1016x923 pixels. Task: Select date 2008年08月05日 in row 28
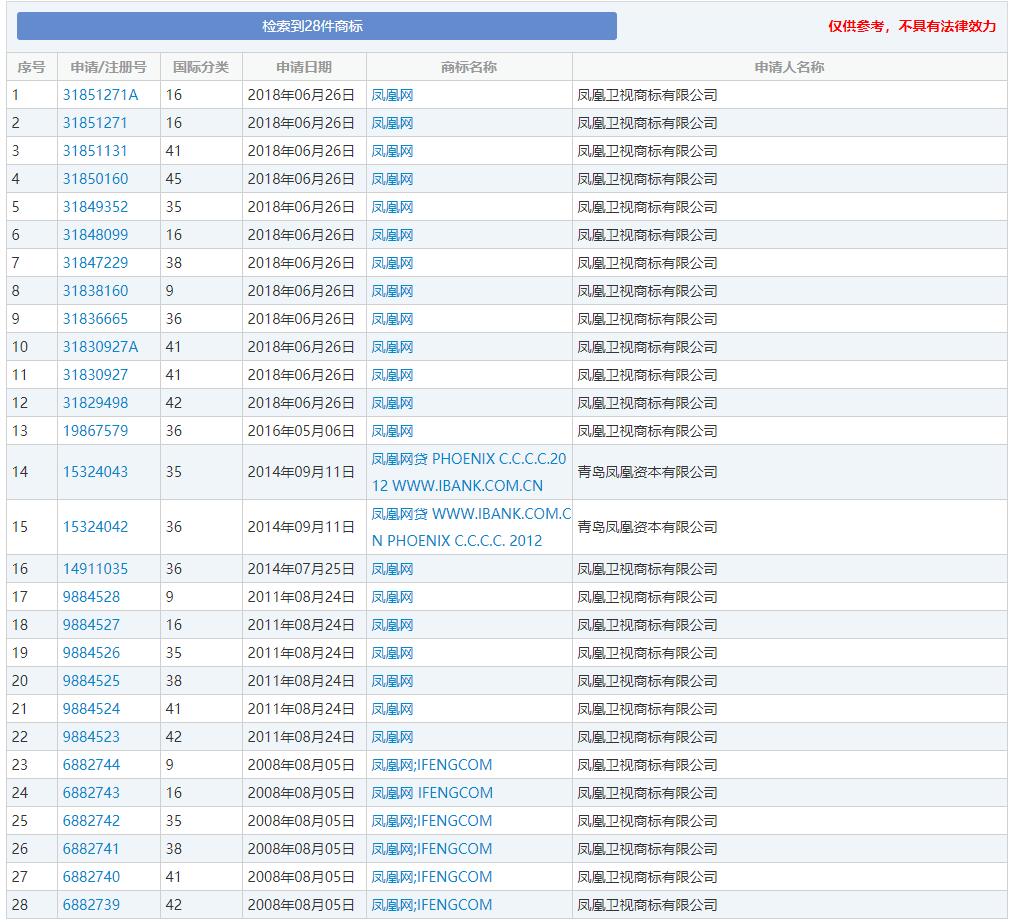point(301,905)
